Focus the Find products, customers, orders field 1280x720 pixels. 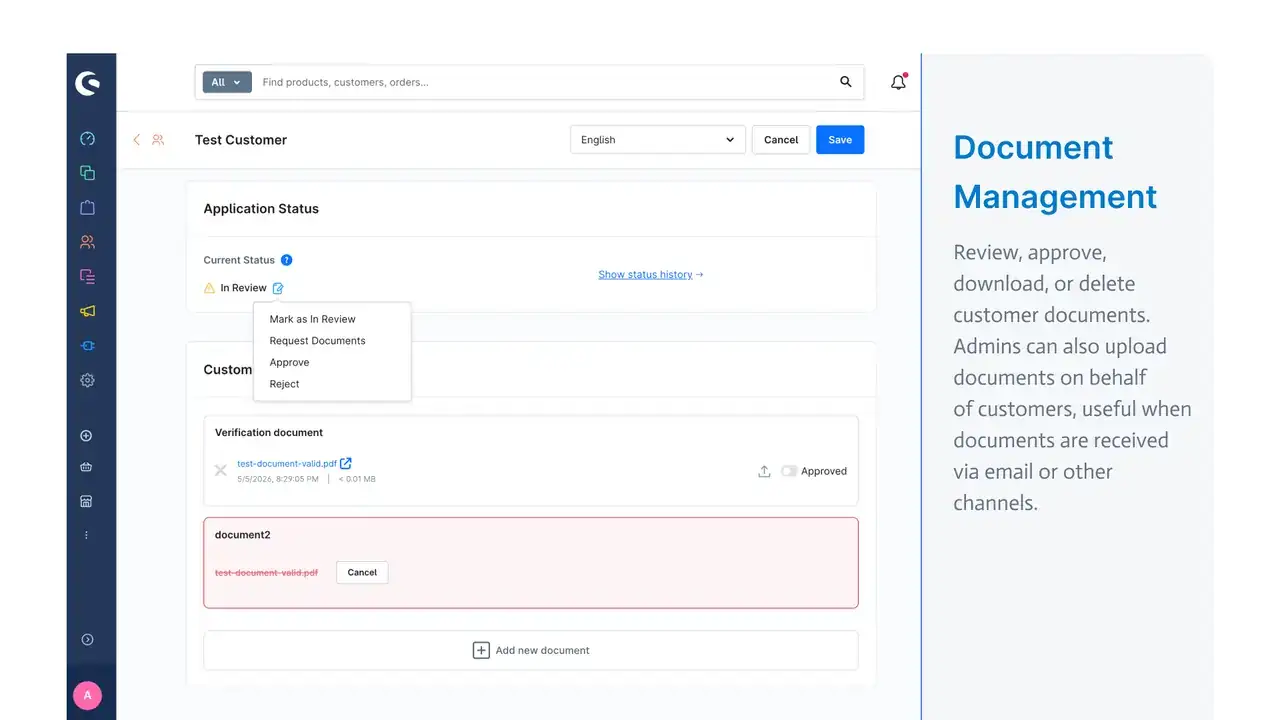545,82
